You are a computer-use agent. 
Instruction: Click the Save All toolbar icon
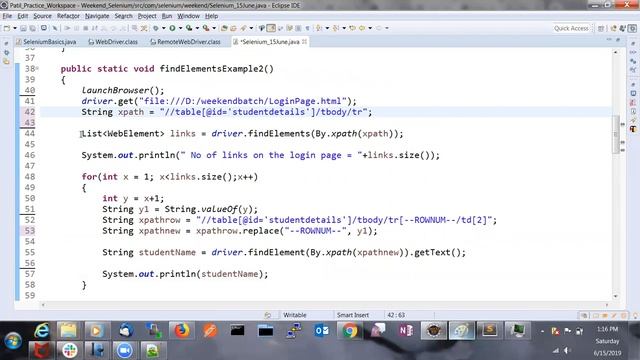coord(32,28)
